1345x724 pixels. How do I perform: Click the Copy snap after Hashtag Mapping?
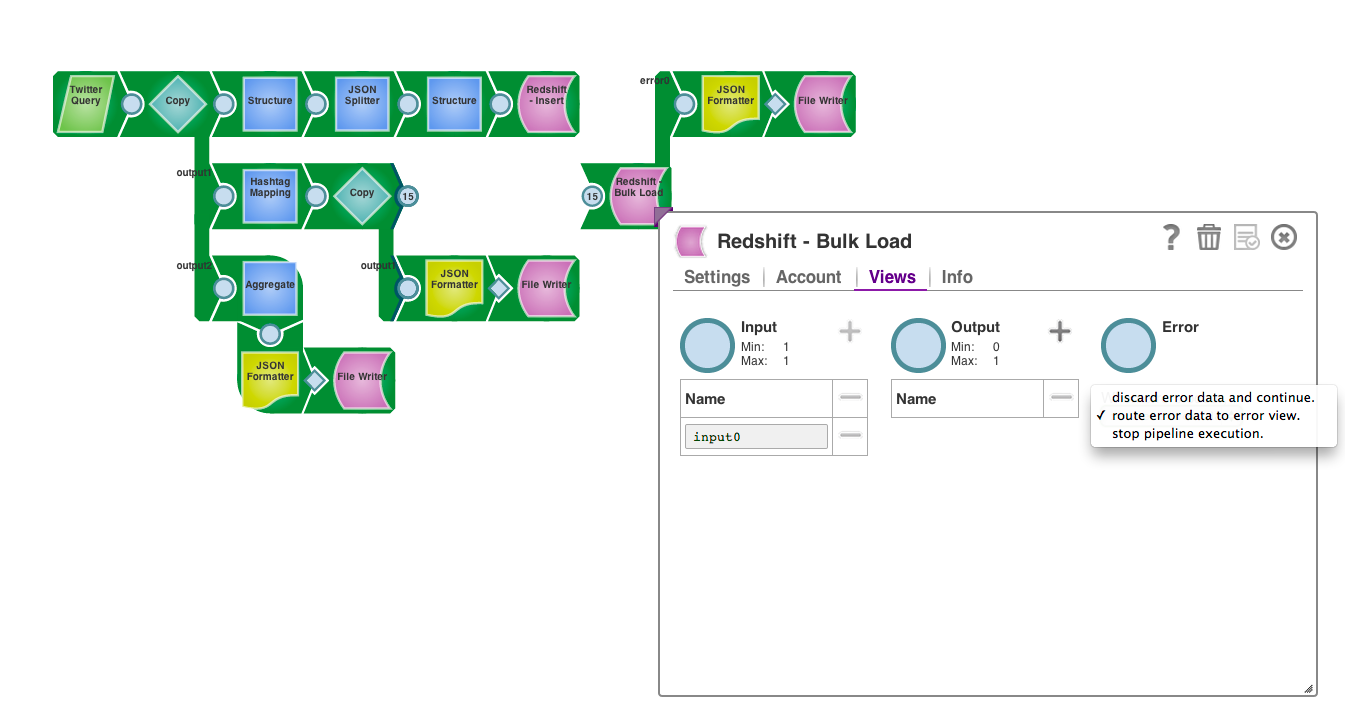pyautogui.click(x=362, y=195)
